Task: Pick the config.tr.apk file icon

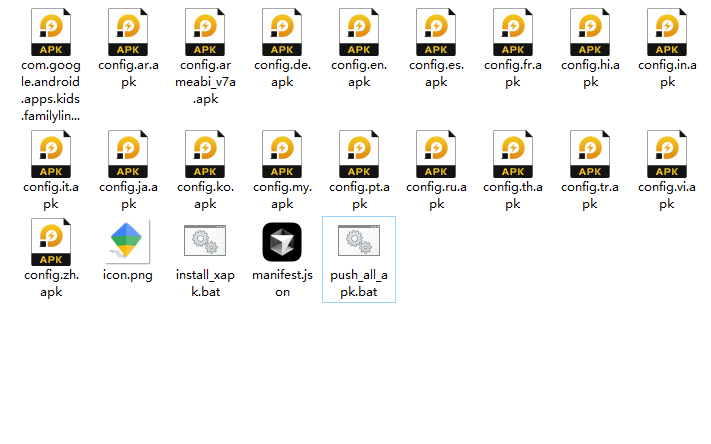Action: tap(590, 154)
